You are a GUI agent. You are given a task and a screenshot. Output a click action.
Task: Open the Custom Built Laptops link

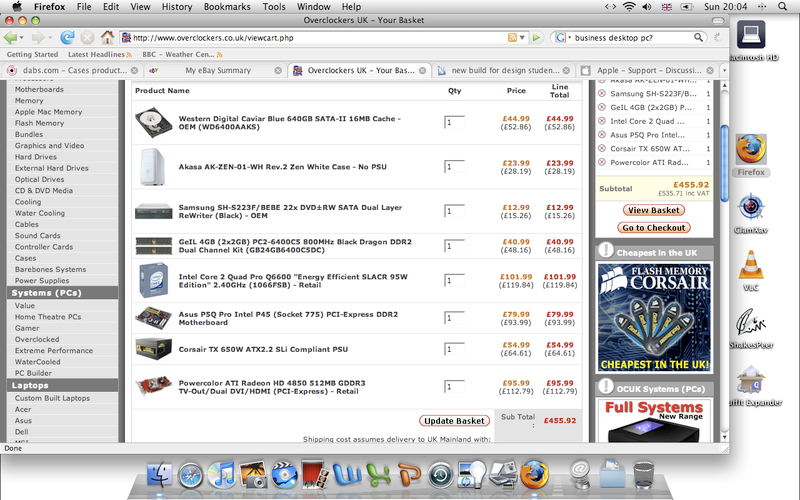52,398
